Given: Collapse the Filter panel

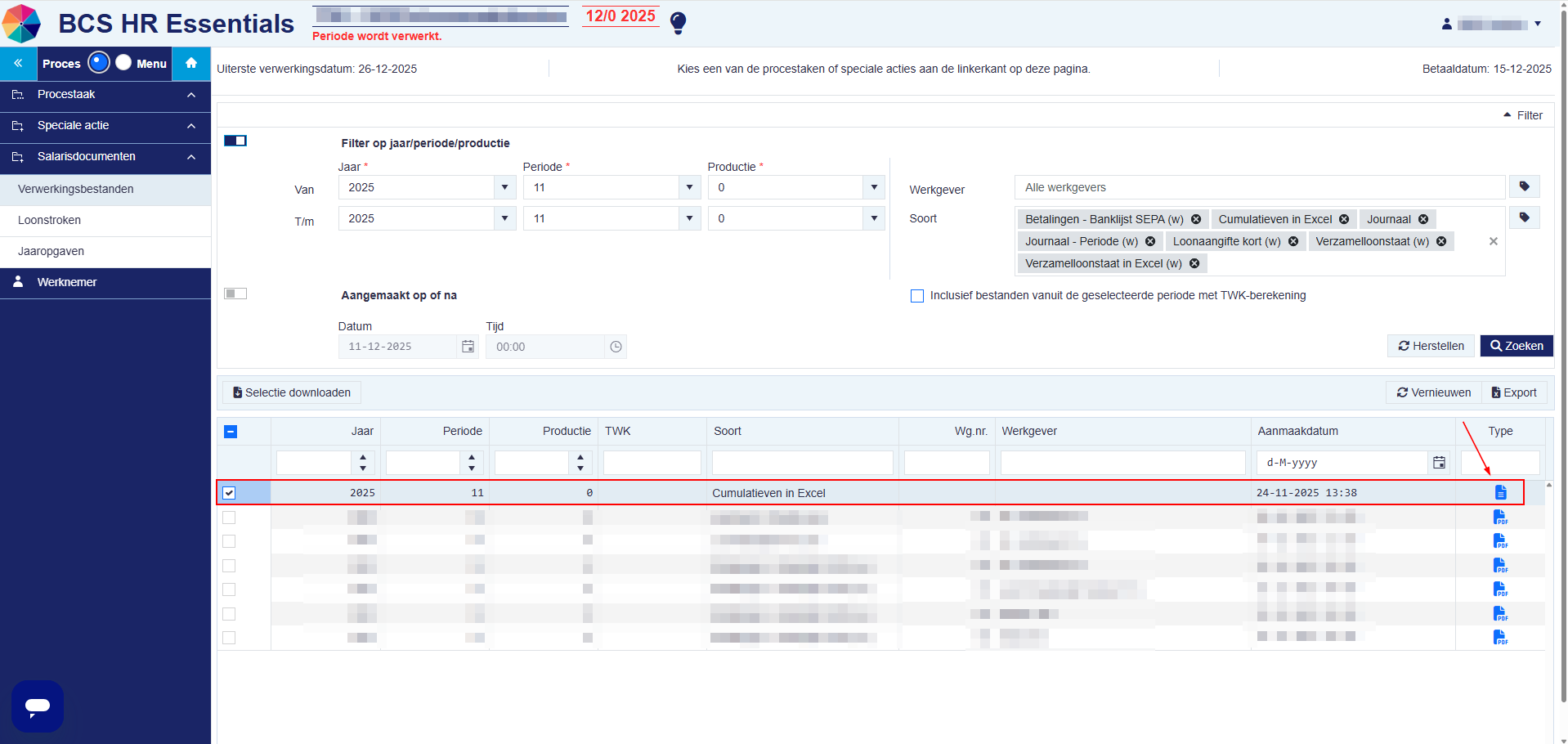Looking at the screenshot, I should coord(1522,115).
